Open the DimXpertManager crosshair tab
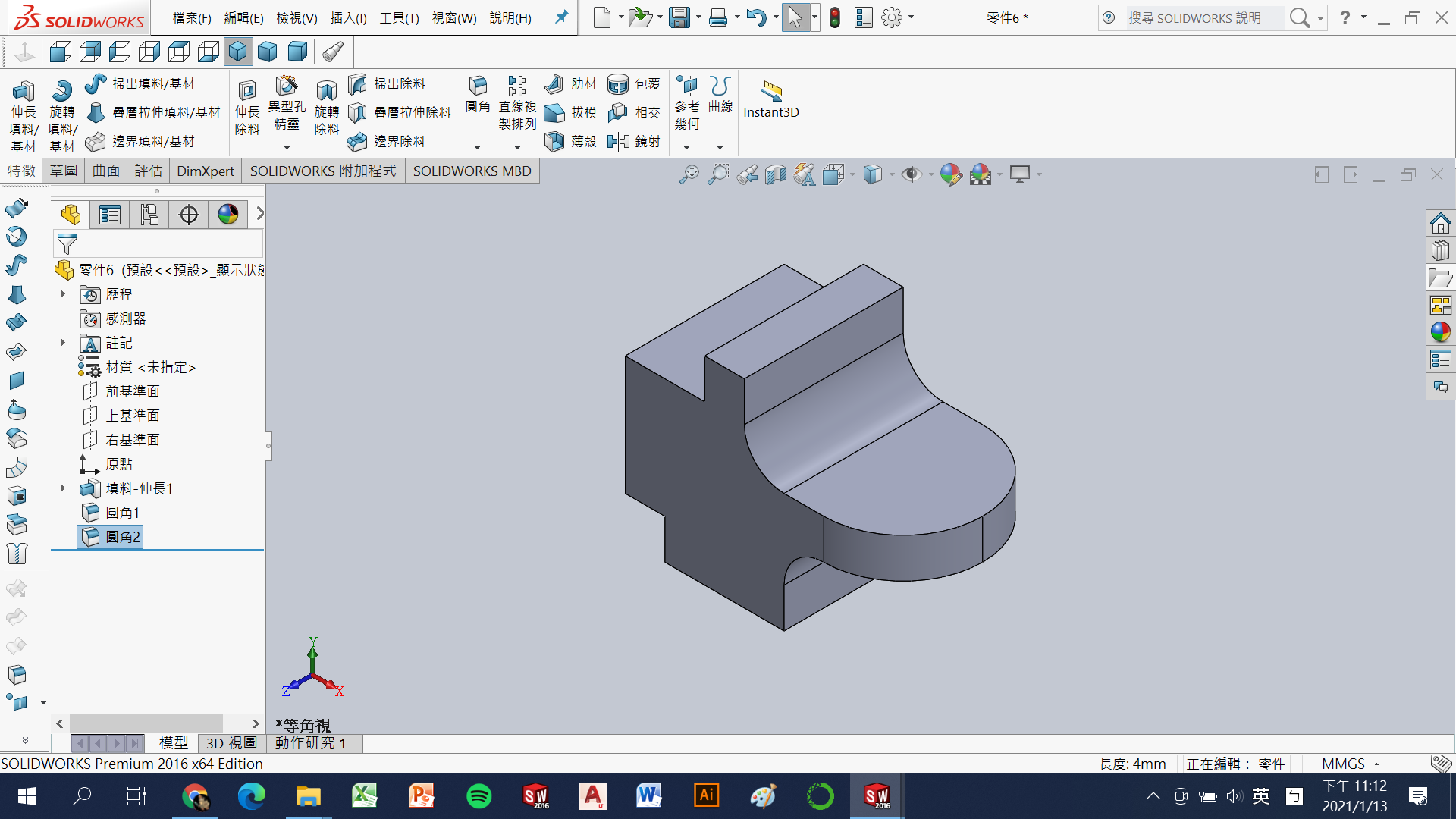Viewport: 1456px width, 819px height. (189, 215)
